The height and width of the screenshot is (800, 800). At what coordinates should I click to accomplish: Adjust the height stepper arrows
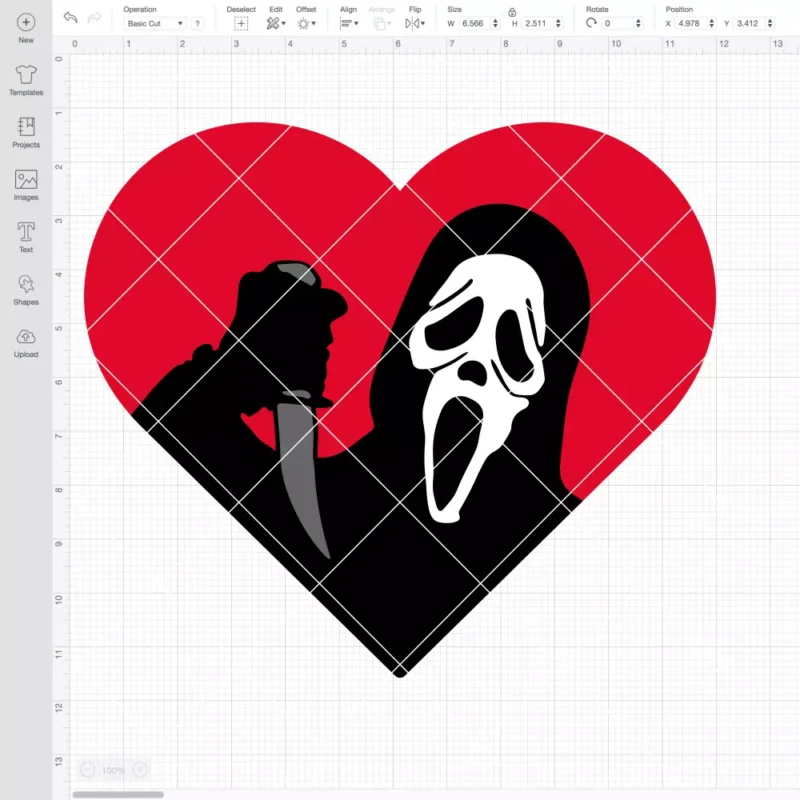point(558,23)
